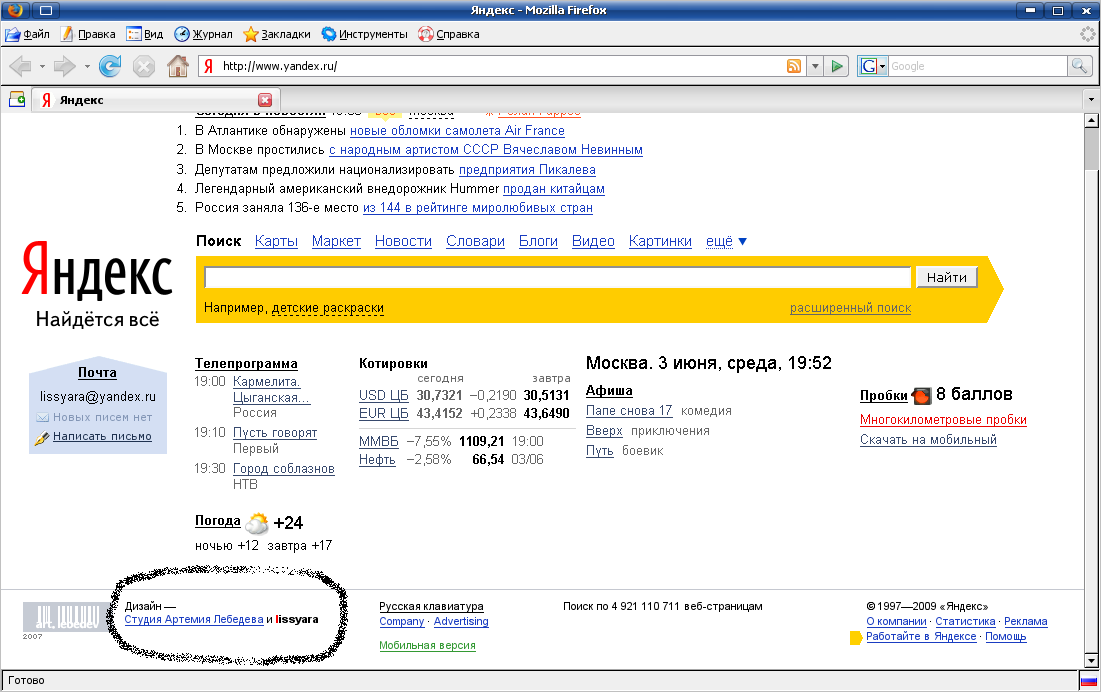The height and width of the screenshot is (692, 1101).
Task: Click the USD ЦБ rate link
Action: pos(383,396)
